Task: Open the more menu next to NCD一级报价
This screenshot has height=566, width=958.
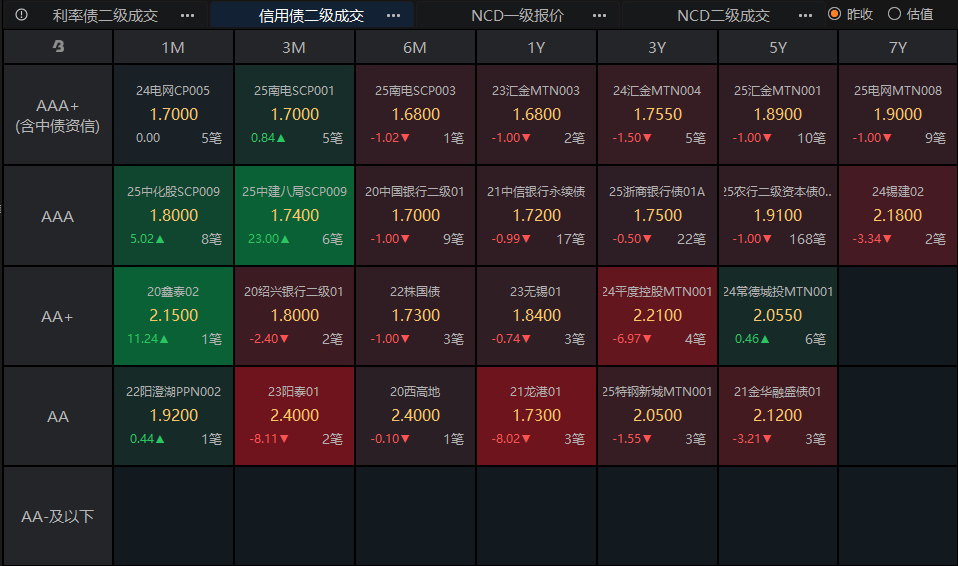Action: click(599, 15)
